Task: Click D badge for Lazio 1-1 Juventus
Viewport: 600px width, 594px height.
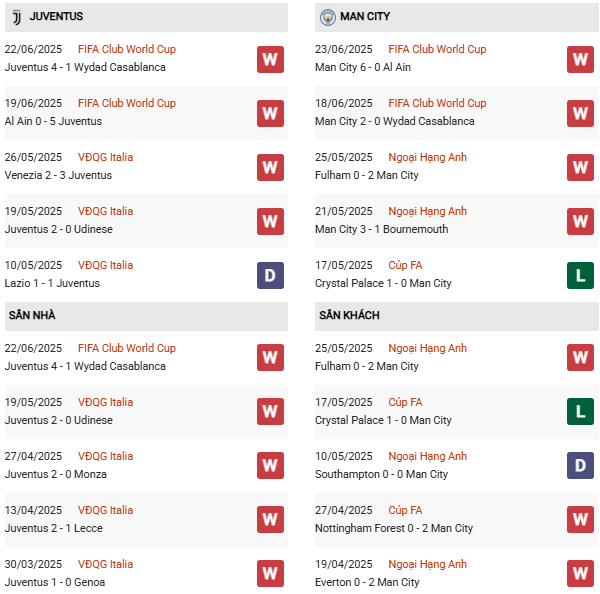Action: (x=270, y=275)
